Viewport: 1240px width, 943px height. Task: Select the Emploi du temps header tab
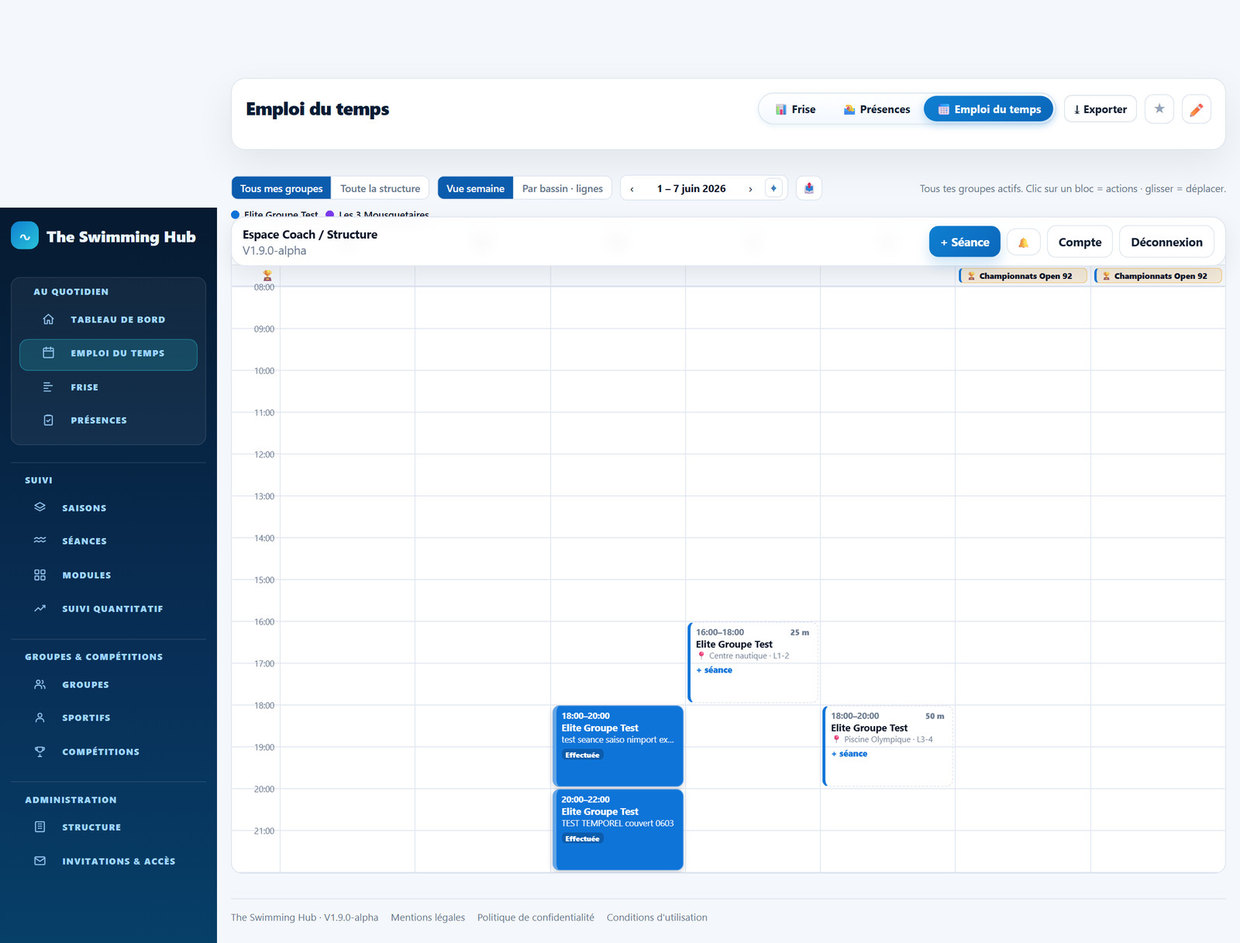(988, 109)
